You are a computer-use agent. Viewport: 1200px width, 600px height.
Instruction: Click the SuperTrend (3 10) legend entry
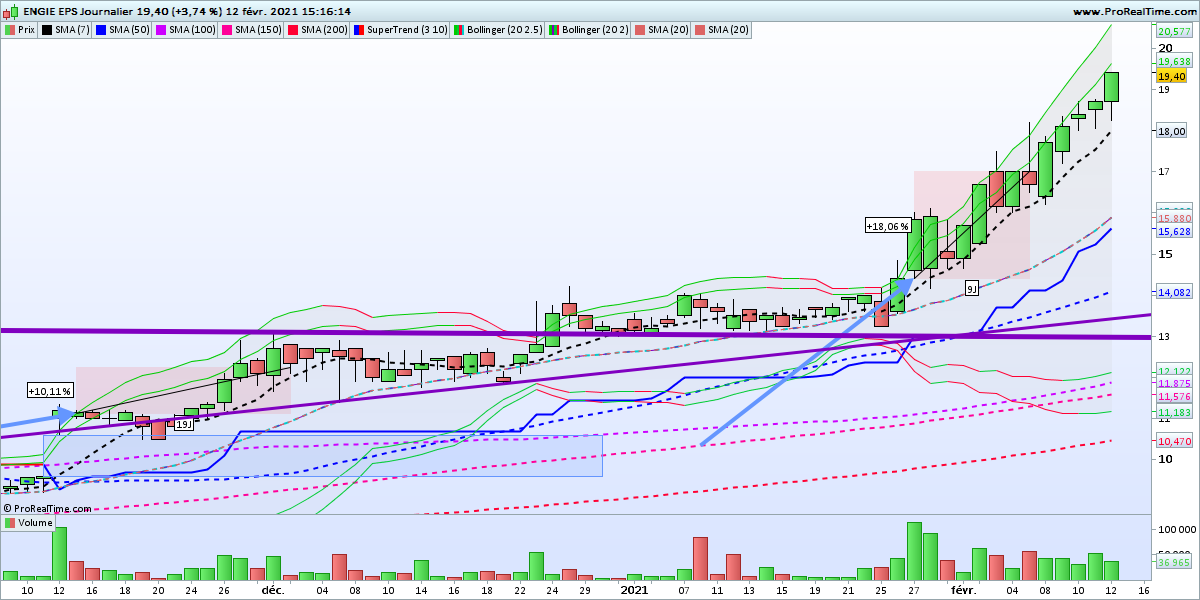point(402,30)
